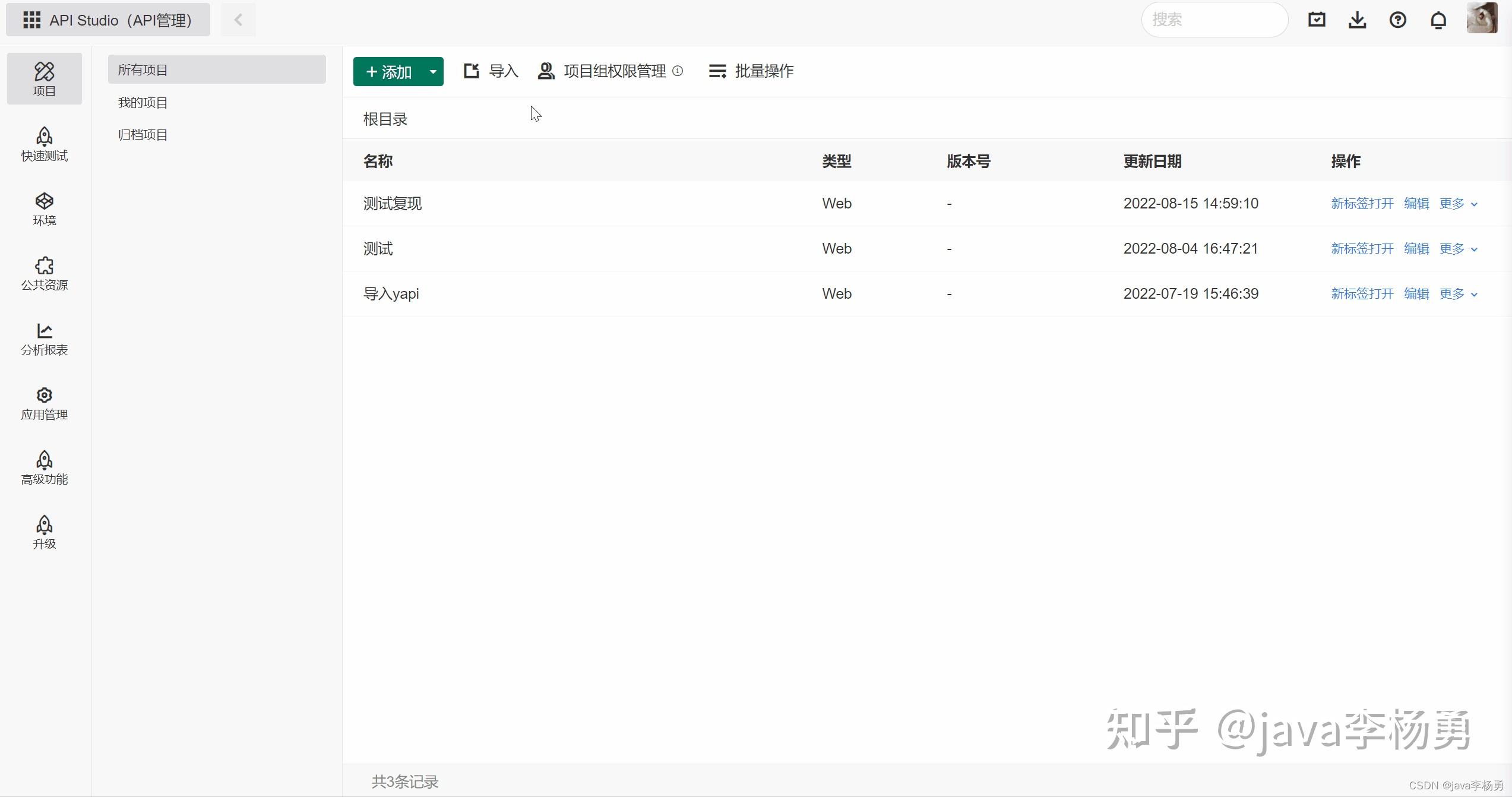Collapse the sidebar with the left chevron

tap(238, 20)
